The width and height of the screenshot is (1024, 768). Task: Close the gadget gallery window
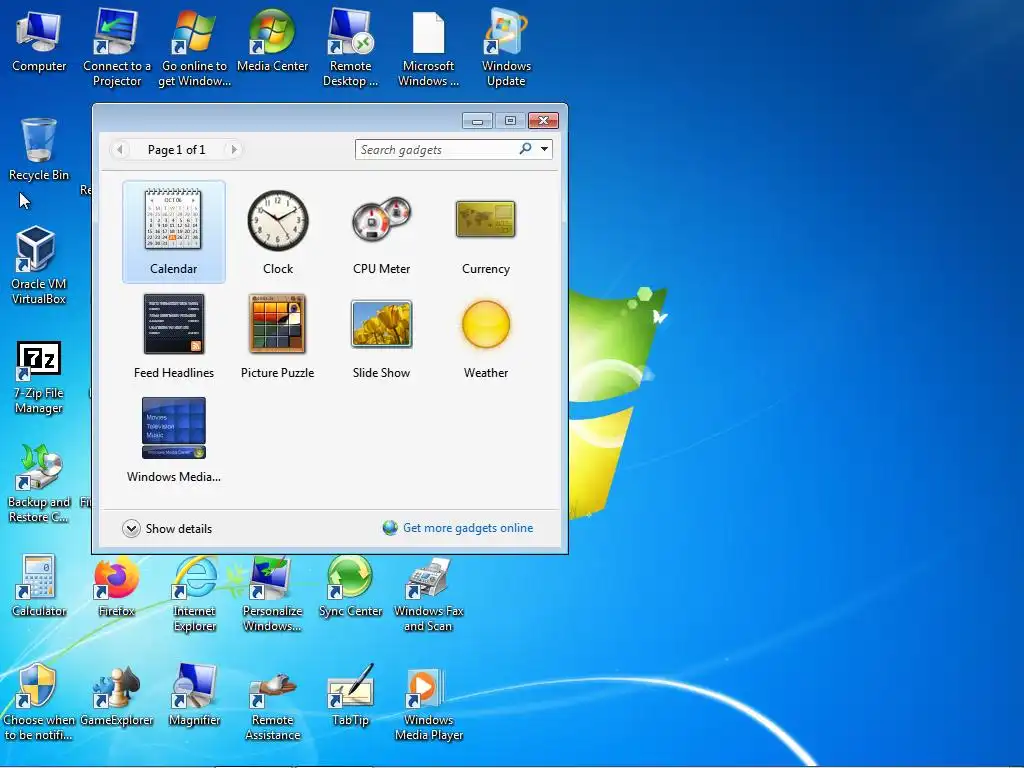click(543, 121)
